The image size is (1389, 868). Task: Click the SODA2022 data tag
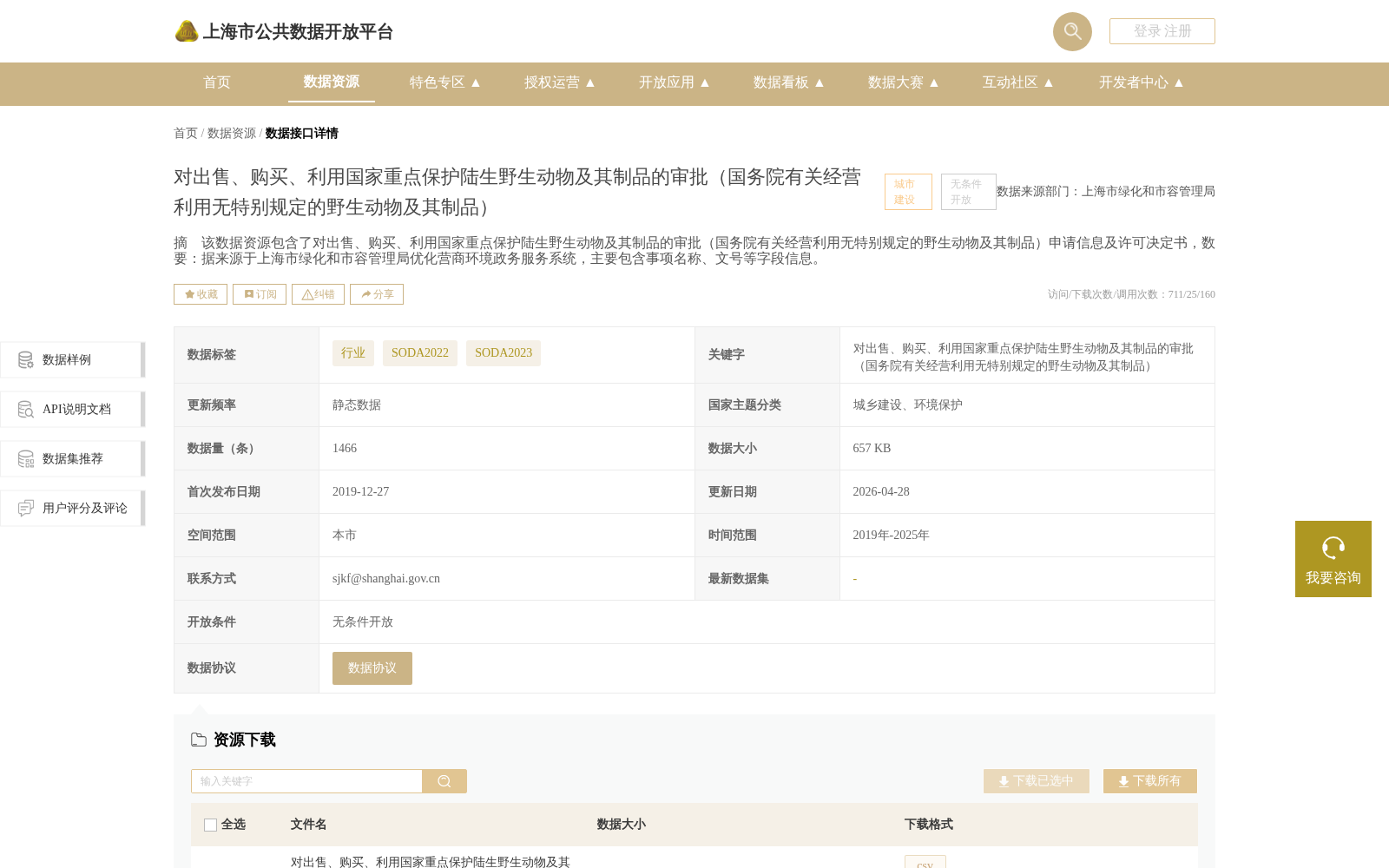coord(420,352)
